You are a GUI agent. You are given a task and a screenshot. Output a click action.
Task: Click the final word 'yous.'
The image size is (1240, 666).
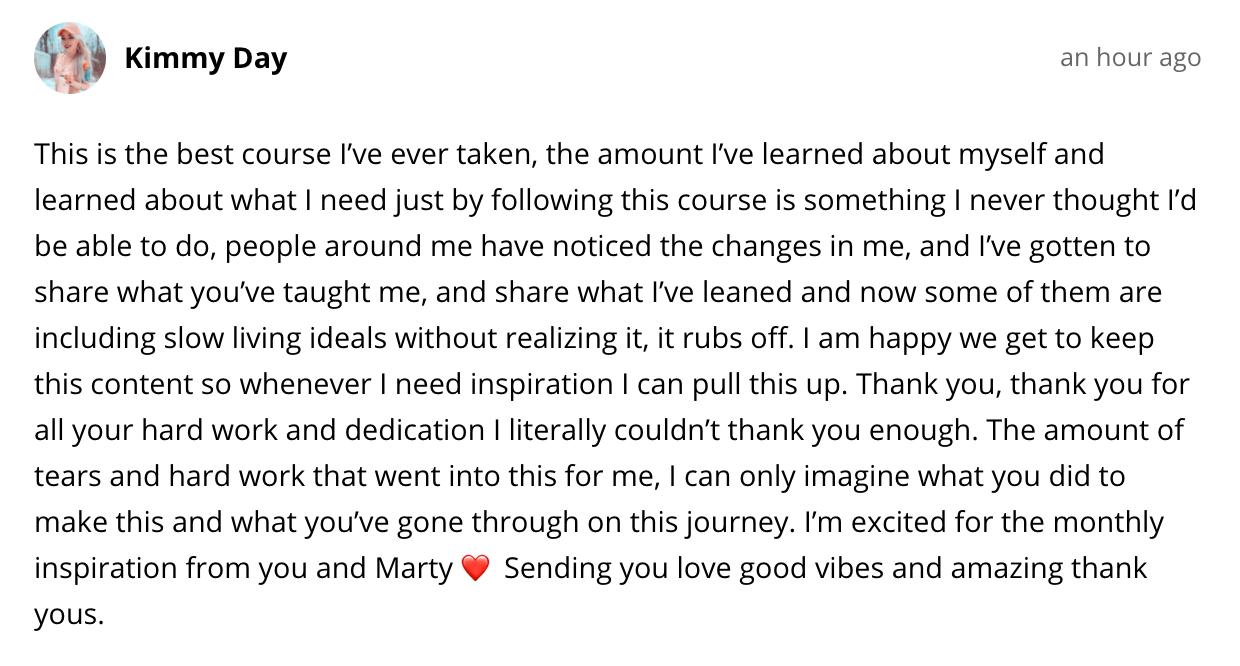(69, 615)
